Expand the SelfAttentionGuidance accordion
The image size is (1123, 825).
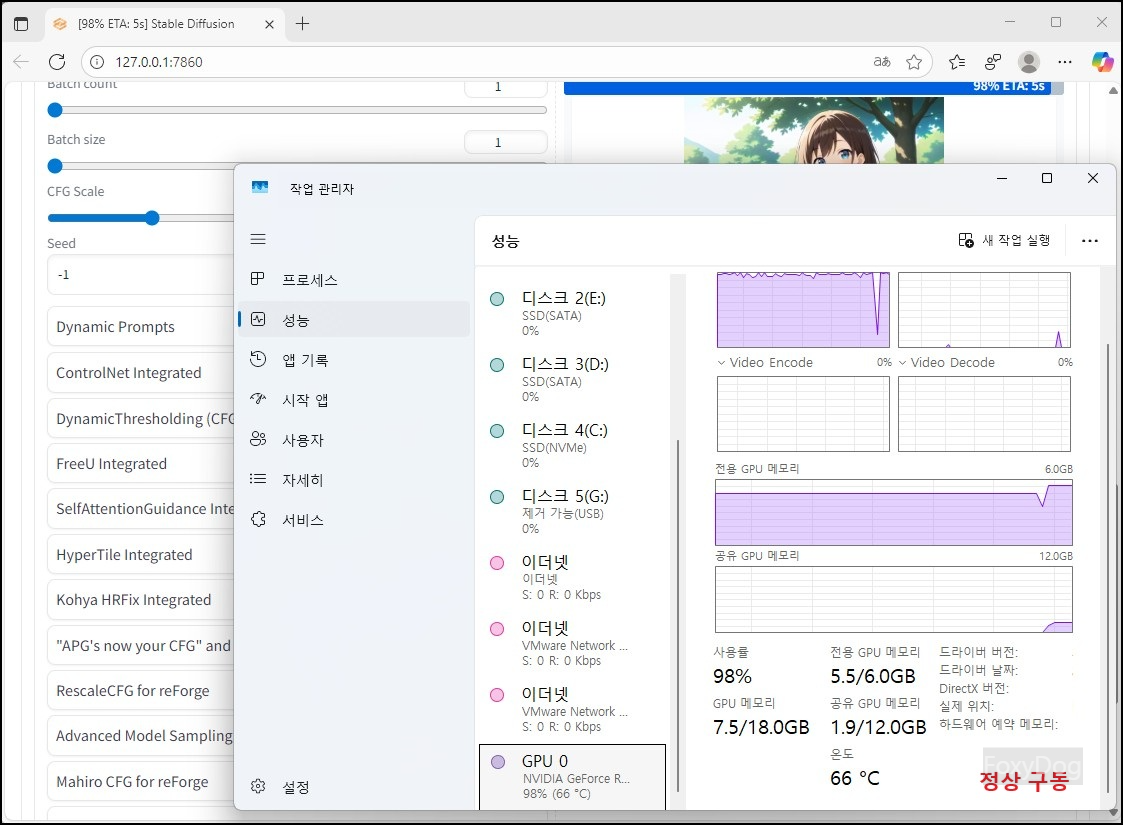(x=141, y=508)
